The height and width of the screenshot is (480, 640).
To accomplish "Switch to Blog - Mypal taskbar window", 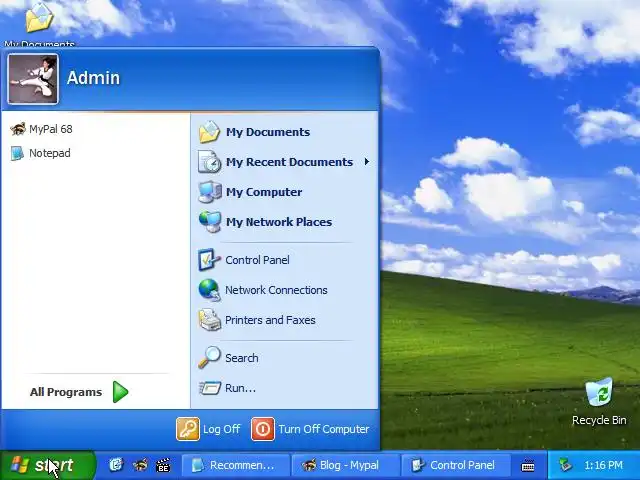I will click(x=345, y=465).
